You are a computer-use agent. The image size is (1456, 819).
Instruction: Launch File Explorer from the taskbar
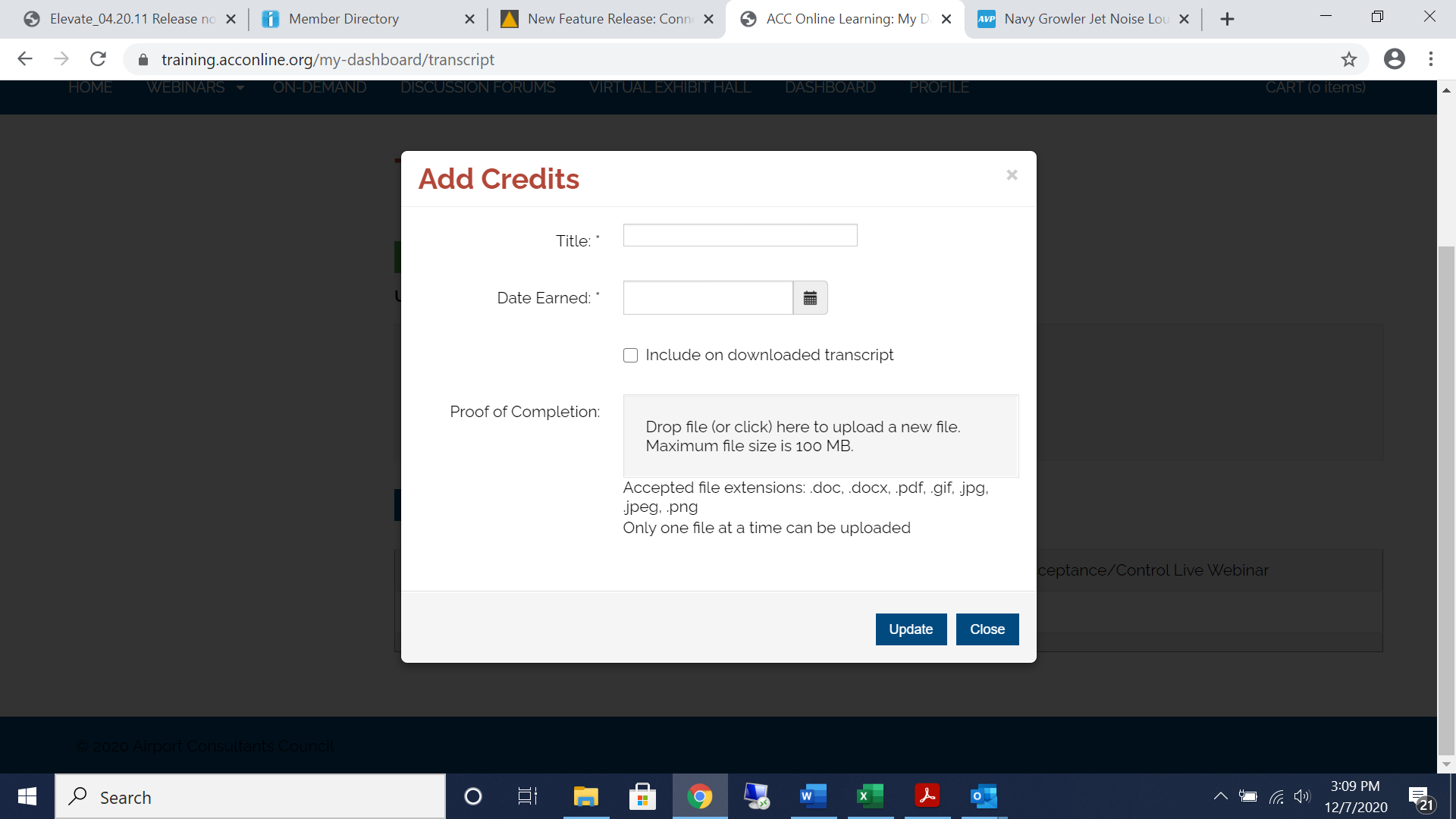point(585,796)
